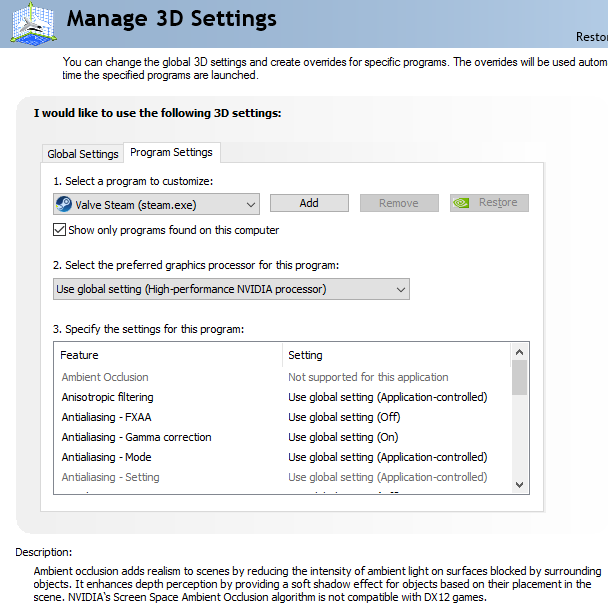Click Anisotropic filtering Use global setting value
The image size is (608, 603).
coord(388,397)
